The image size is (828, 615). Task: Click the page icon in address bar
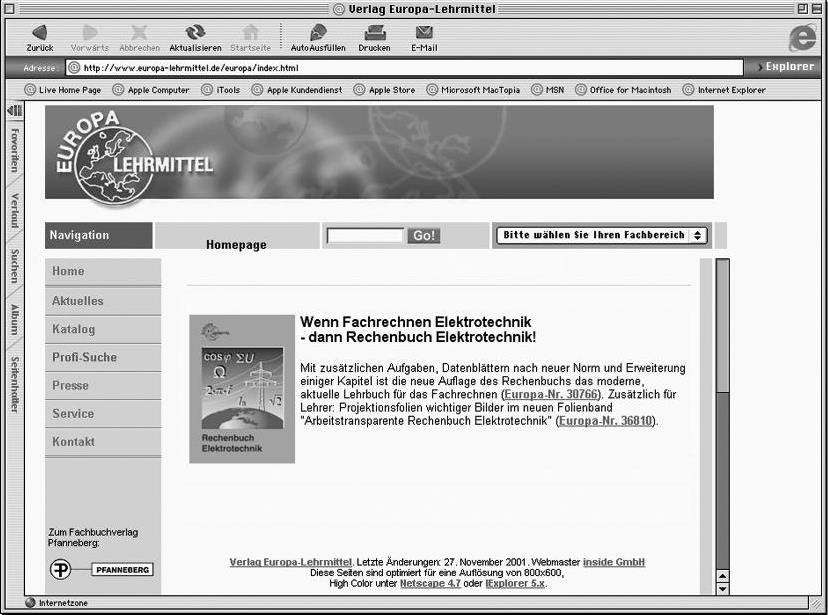click(74, 68)
